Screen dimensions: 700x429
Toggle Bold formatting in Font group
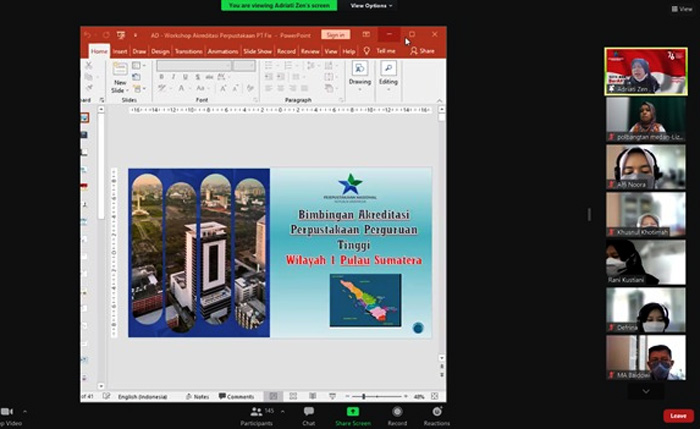click(x=161, y=77)
